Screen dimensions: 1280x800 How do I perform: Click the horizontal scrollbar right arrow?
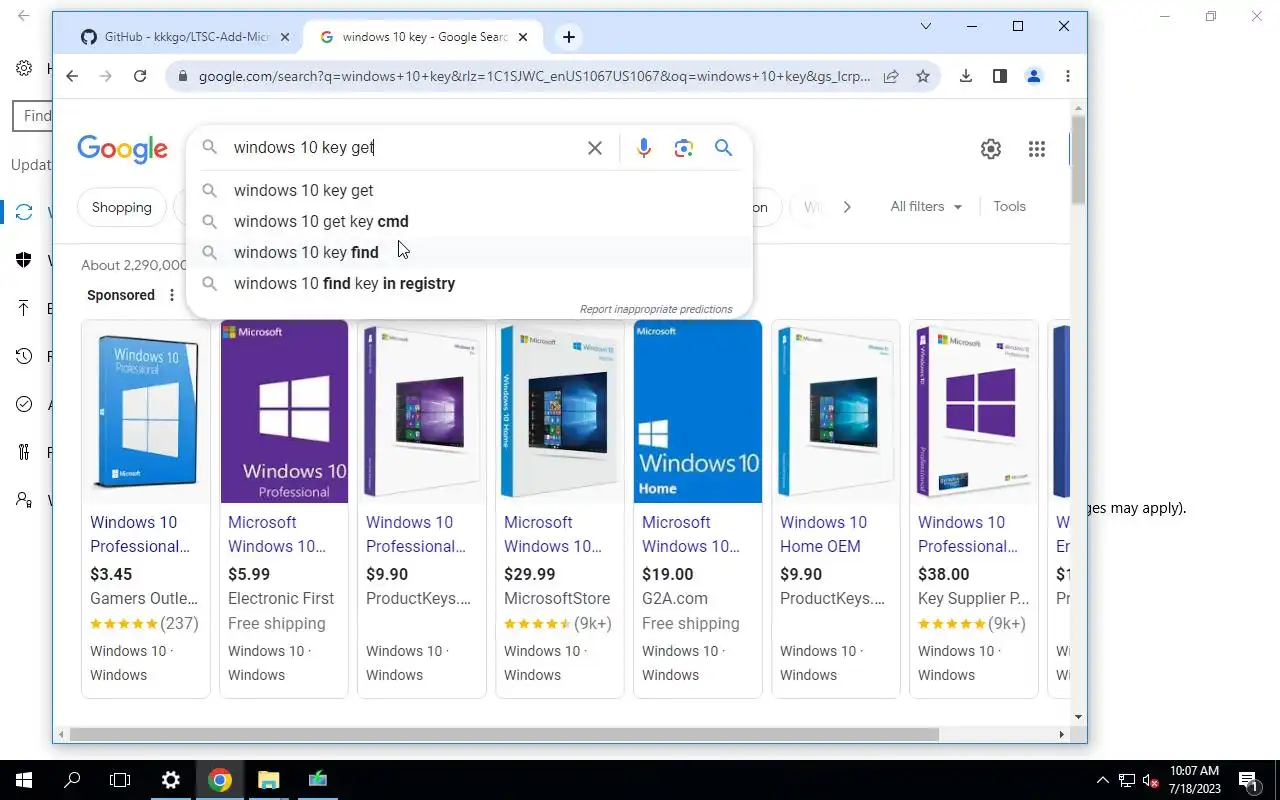pyautogui.click(x=1061, y=735)
